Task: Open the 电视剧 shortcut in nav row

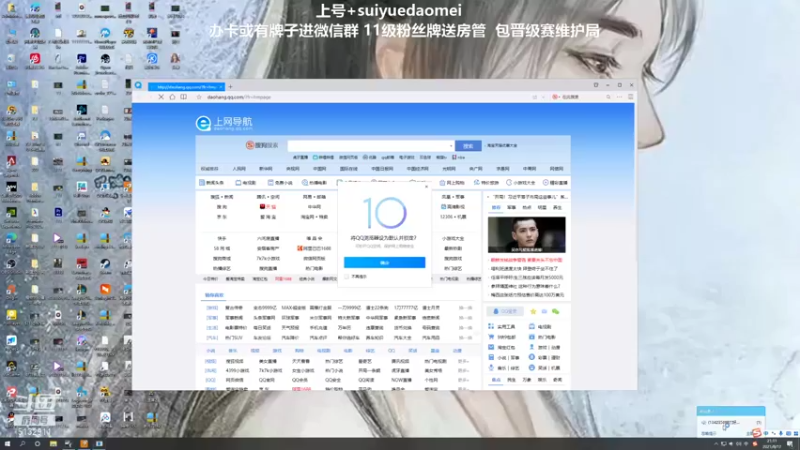Action: (x=246, y=183)
